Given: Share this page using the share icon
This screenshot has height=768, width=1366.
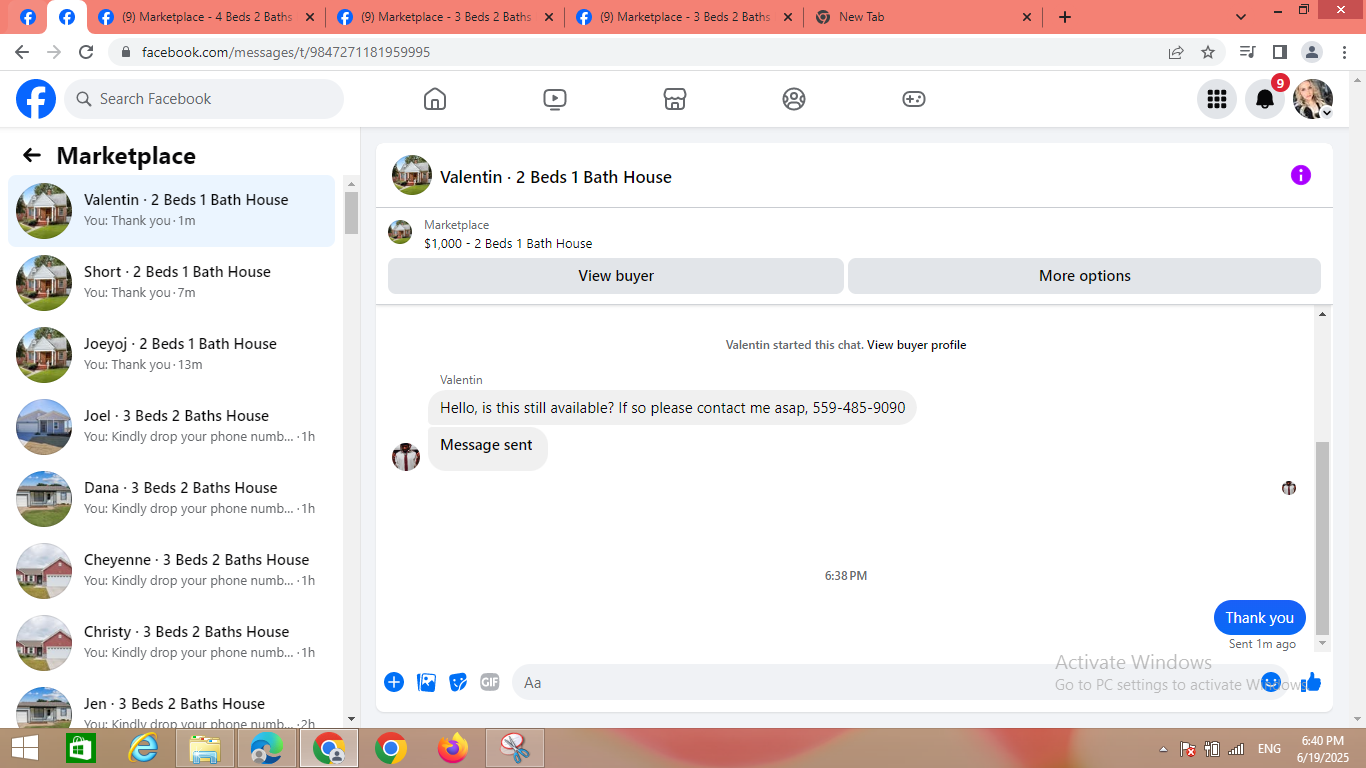Looking at the screenshot, I should click(1176, 52).
